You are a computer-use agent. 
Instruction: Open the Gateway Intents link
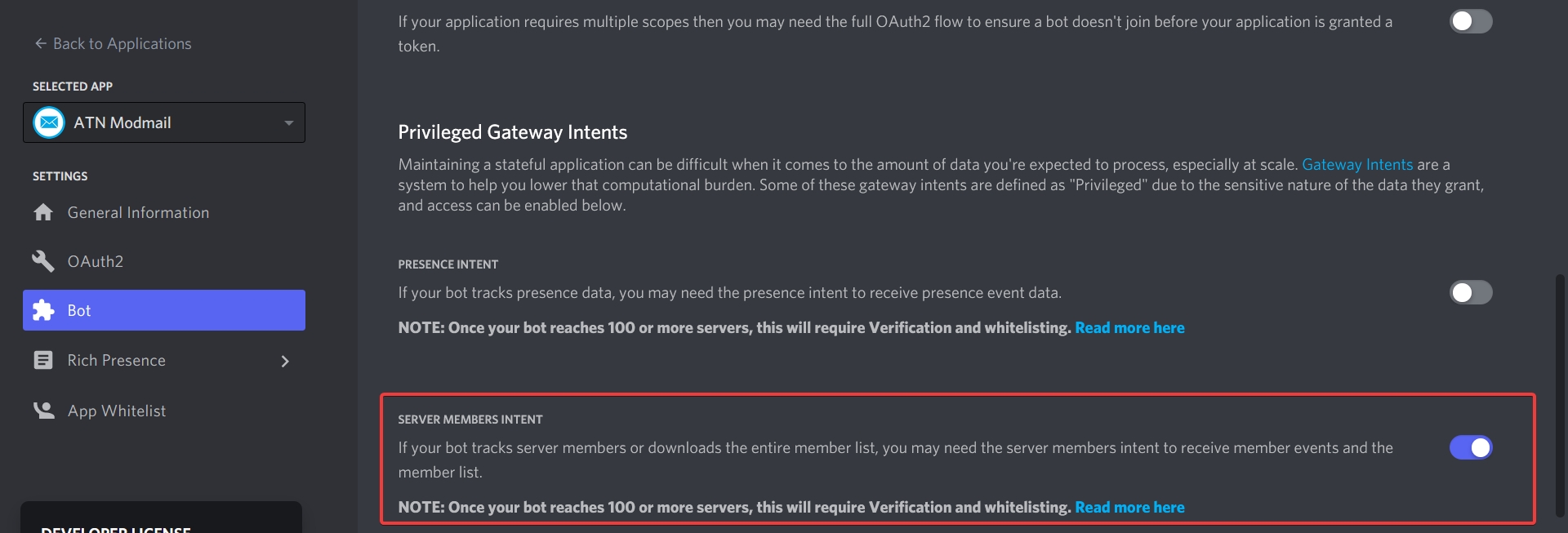point(1356,165)
